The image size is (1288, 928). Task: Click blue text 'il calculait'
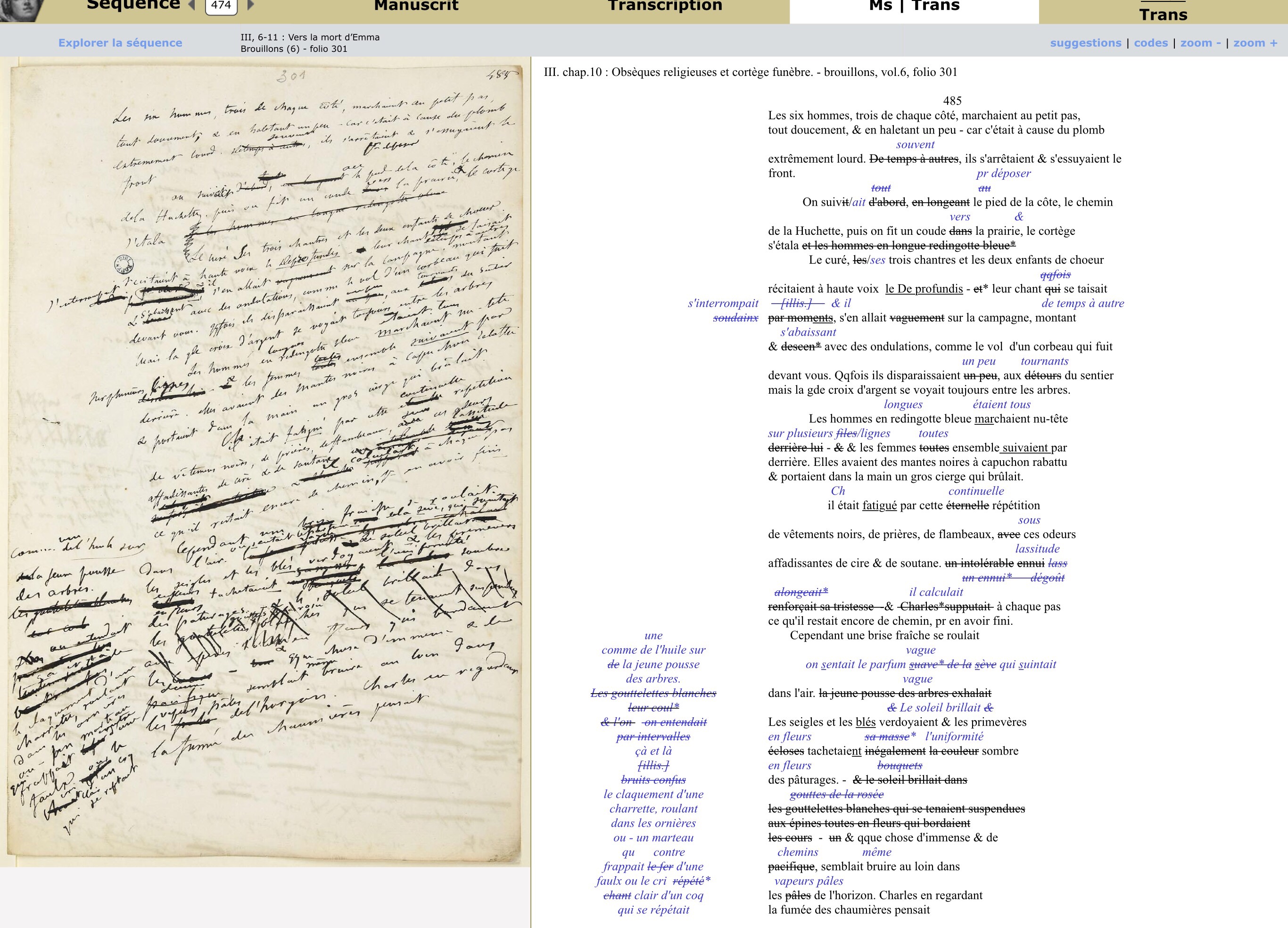tap(936, 592)
